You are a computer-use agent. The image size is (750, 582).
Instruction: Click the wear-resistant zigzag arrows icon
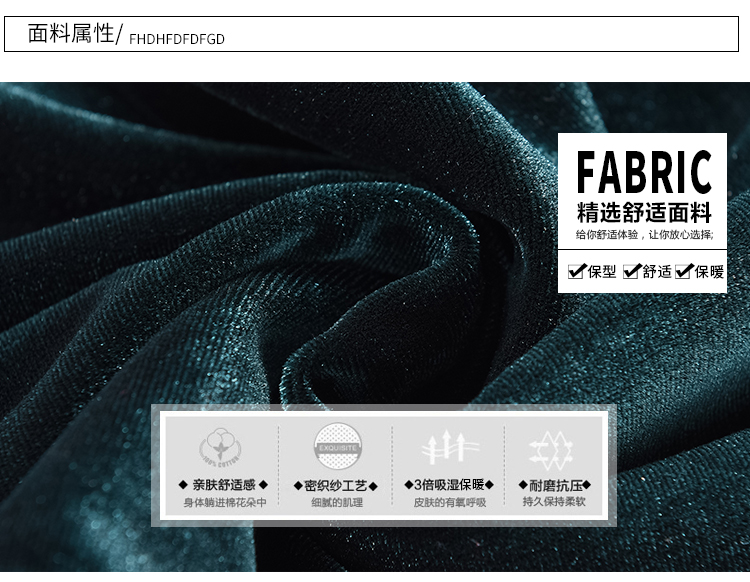tap(552, 448)
